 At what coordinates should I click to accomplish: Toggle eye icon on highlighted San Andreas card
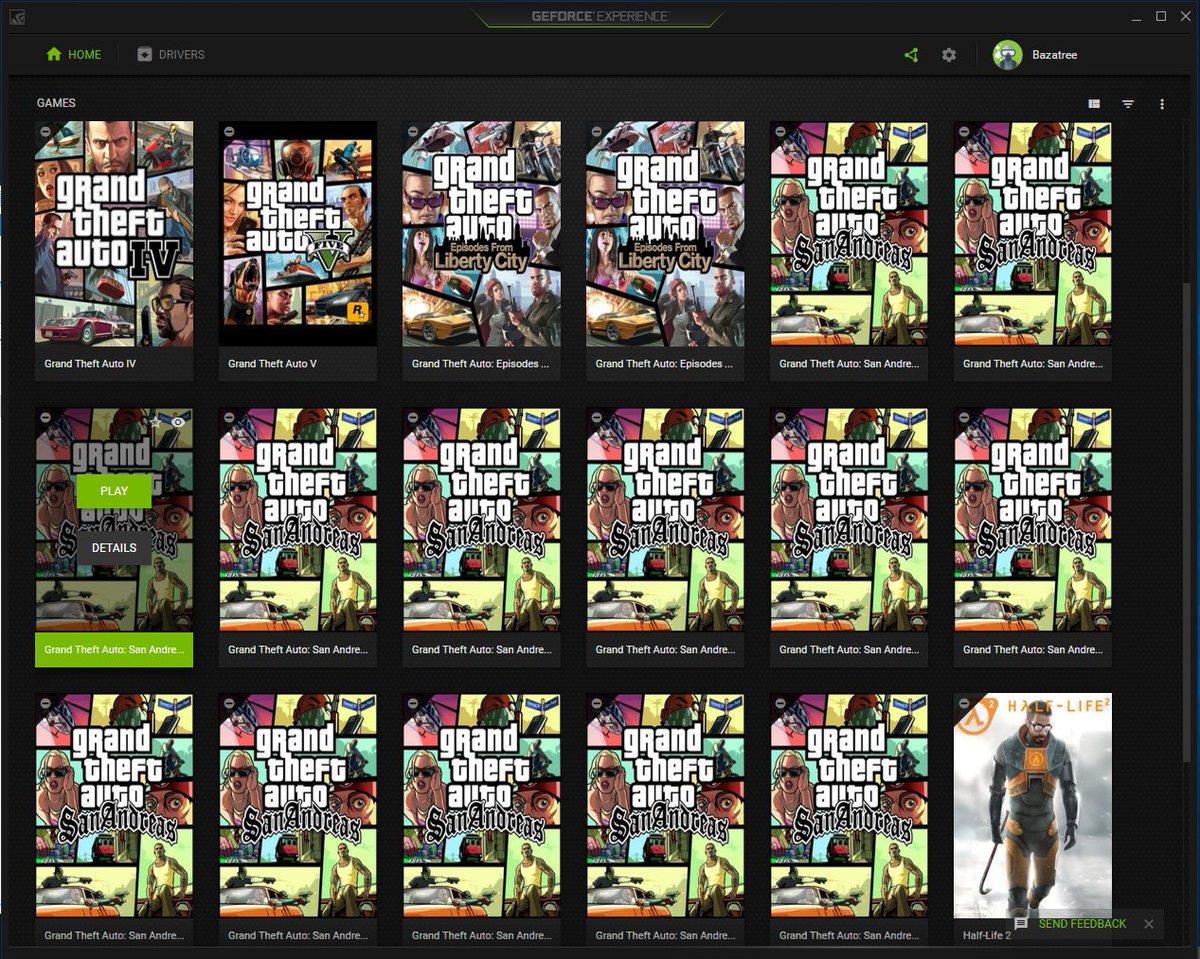178,422
